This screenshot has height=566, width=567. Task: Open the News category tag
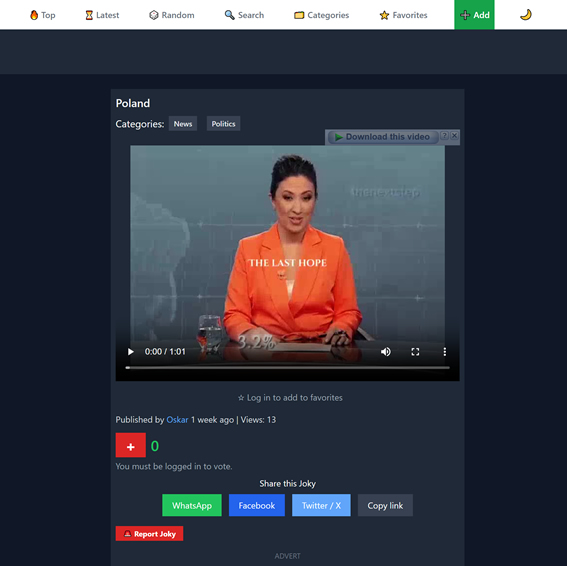coord(183,124)
